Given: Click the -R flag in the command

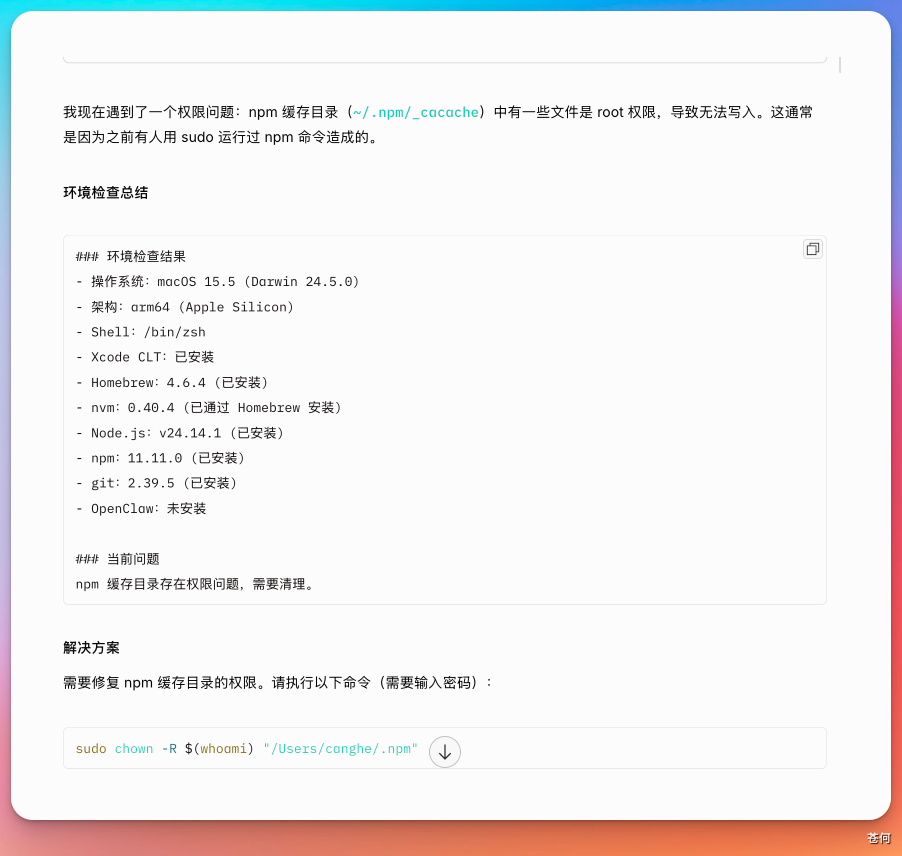Looking at the screenshot, I should (x=168, y=748).
